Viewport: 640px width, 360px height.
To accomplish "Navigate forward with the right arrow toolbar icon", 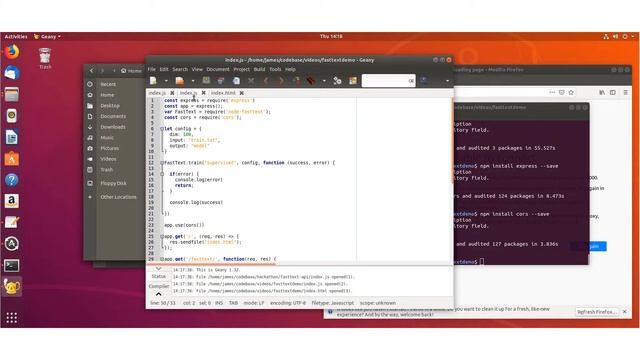I will [281, 81].
